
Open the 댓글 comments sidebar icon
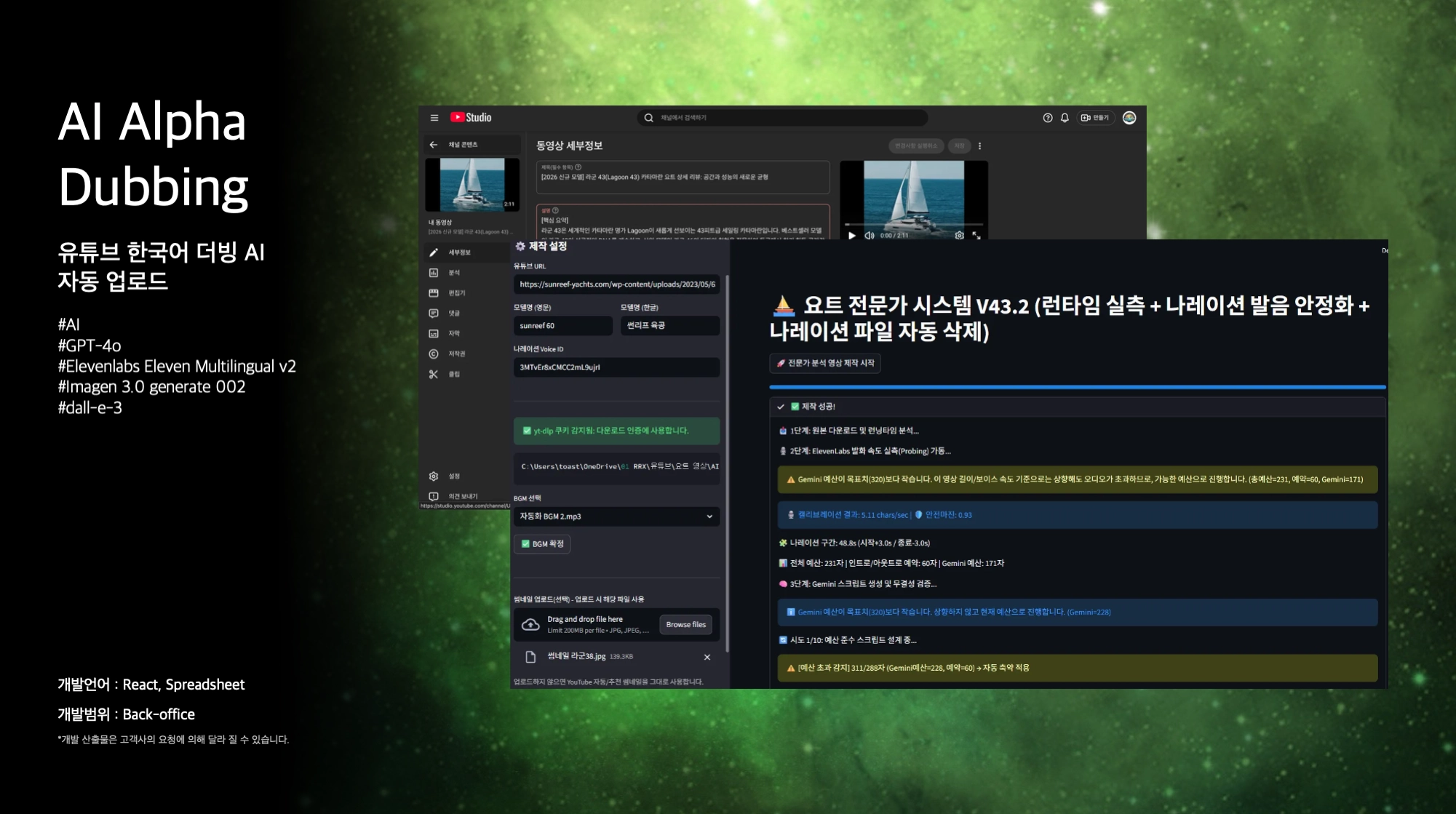tap(434, 314)
